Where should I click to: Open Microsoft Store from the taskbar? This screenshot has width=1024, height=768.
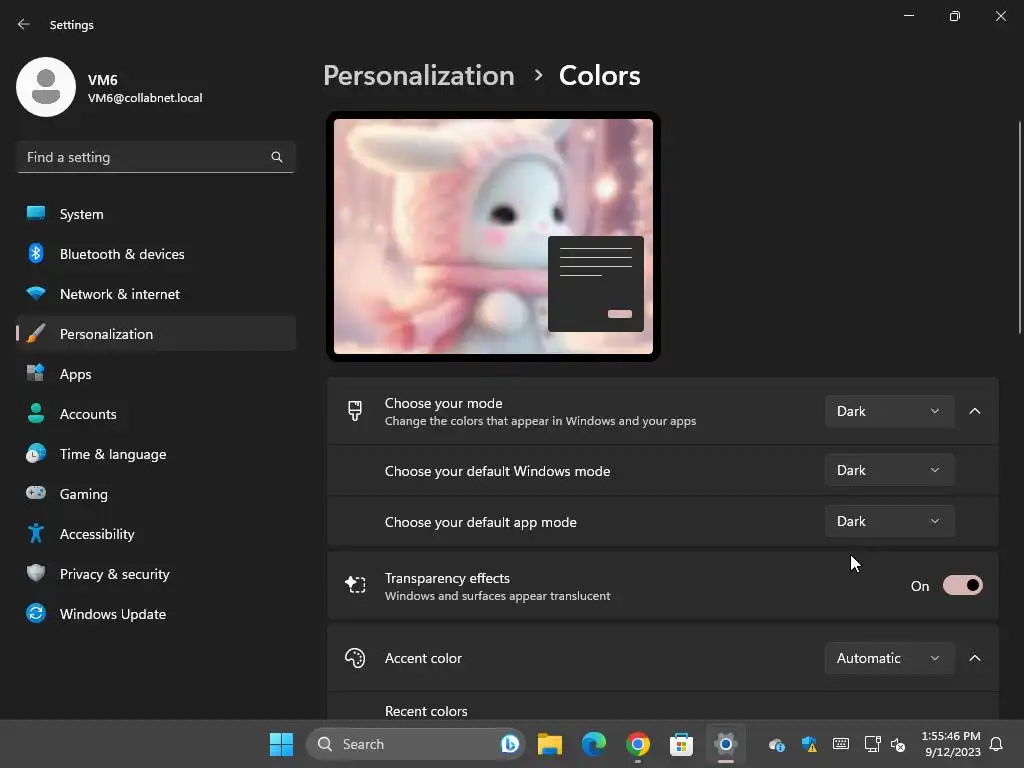click(681, 744)
